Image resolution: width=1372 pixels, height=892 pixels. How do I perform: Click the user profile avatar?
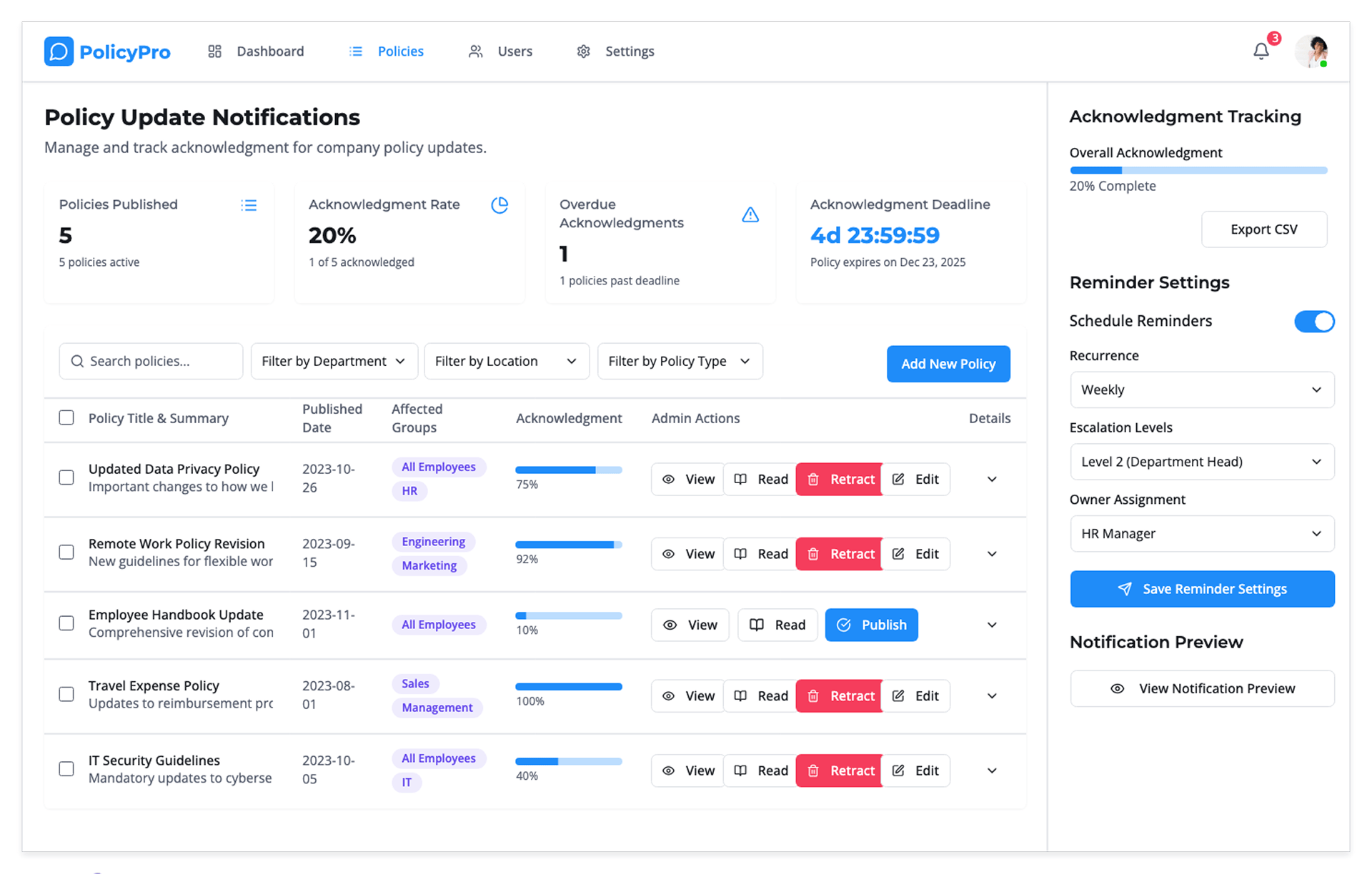(x=1313, y=51)
